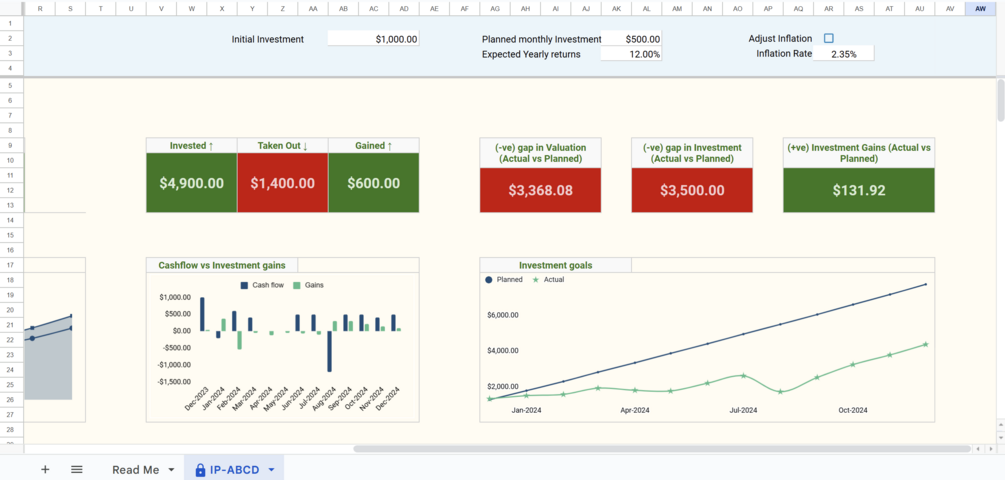Screen dimensions: 1005x480
Task: Select the Invested ↑ header cell
Action: pyautogui.click(x=192, y=145)
